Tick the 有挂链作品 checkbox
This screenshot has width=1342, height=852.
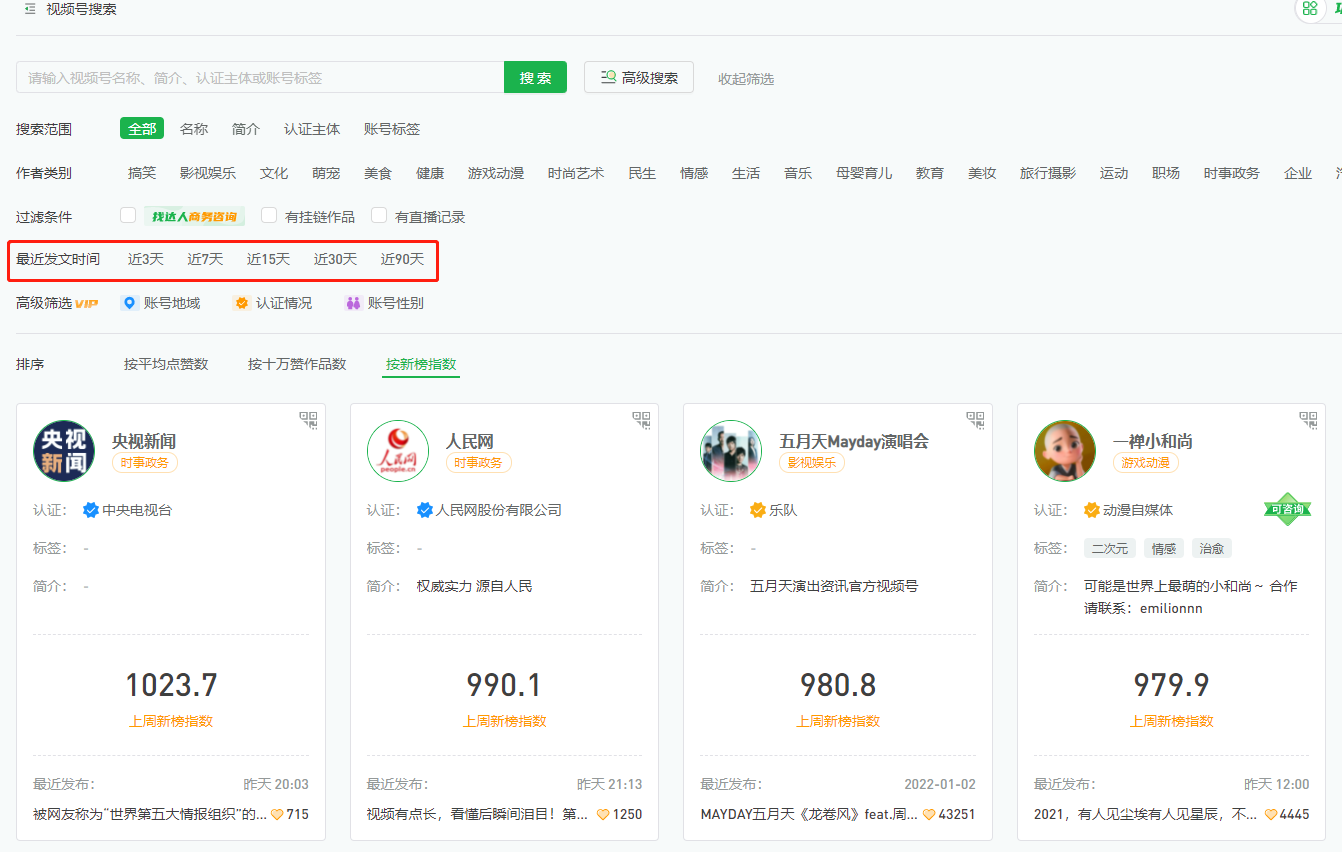click(x=269, y=215)
